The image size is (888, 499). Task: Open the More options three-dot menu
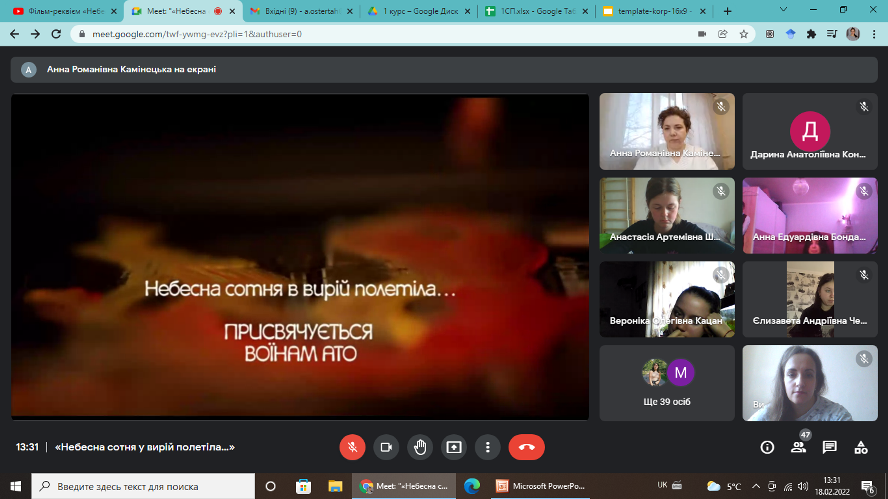pyautogui.click(x=488, y=447)
